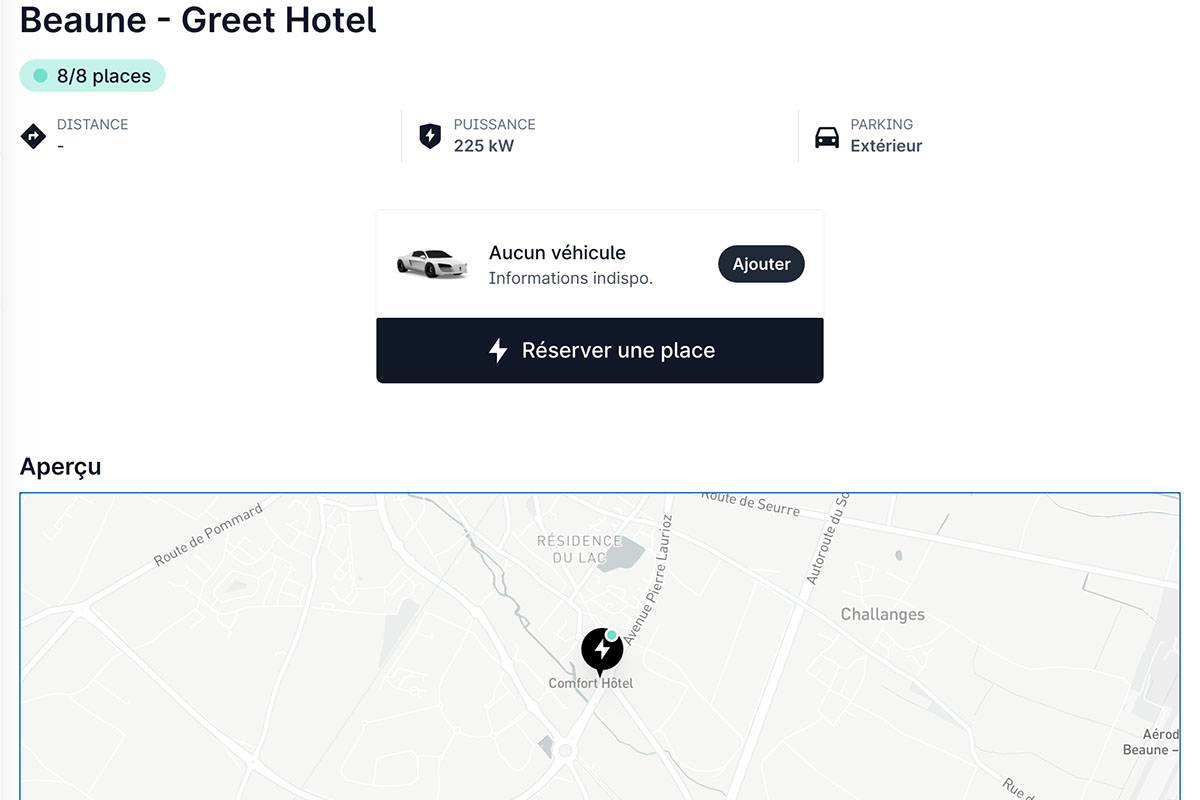The height and width of the screenshot is (800, 1200).
Task: Click the green status dot in the places badge
Action: [x=40, y=75]
